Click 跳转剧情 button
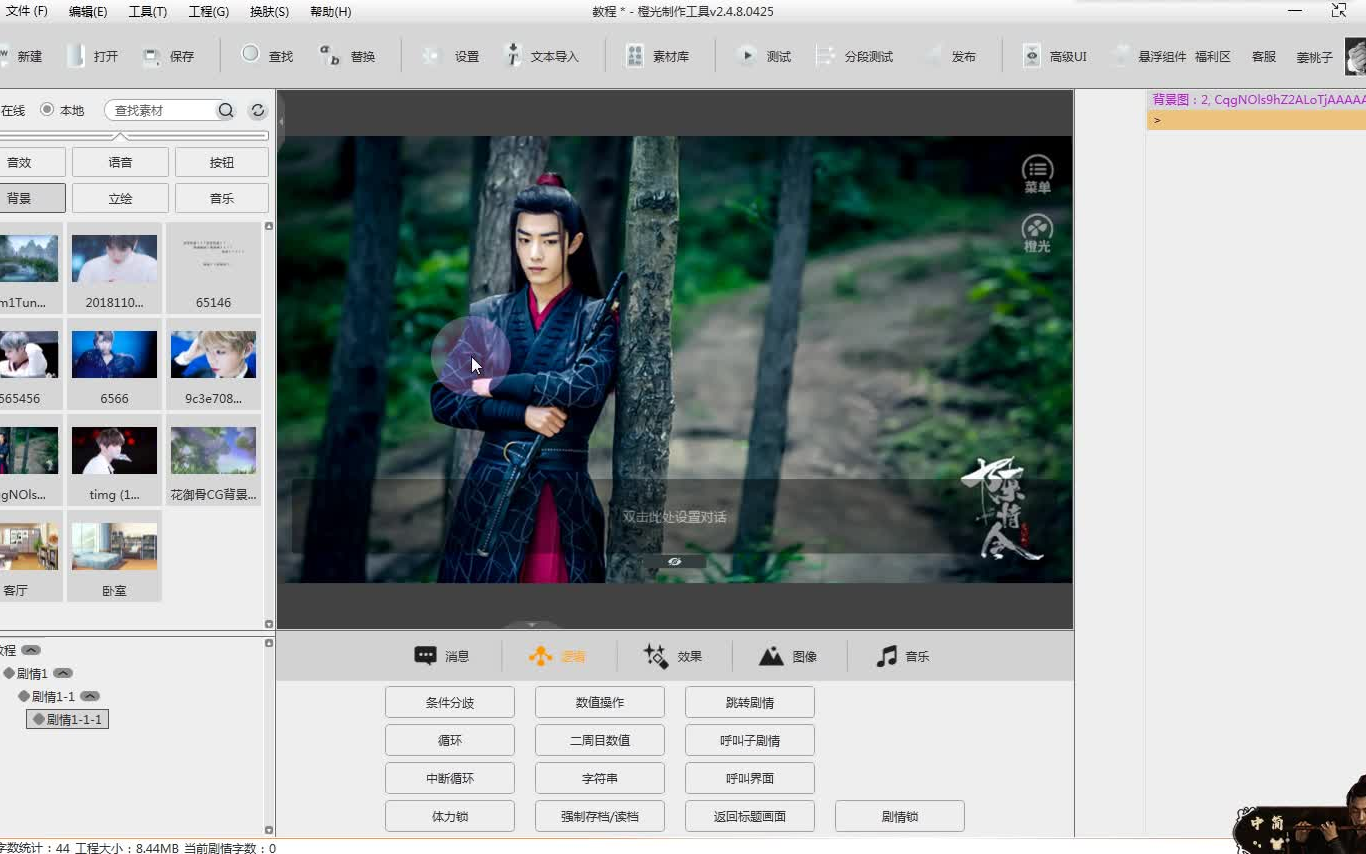 tap(750, 702)
